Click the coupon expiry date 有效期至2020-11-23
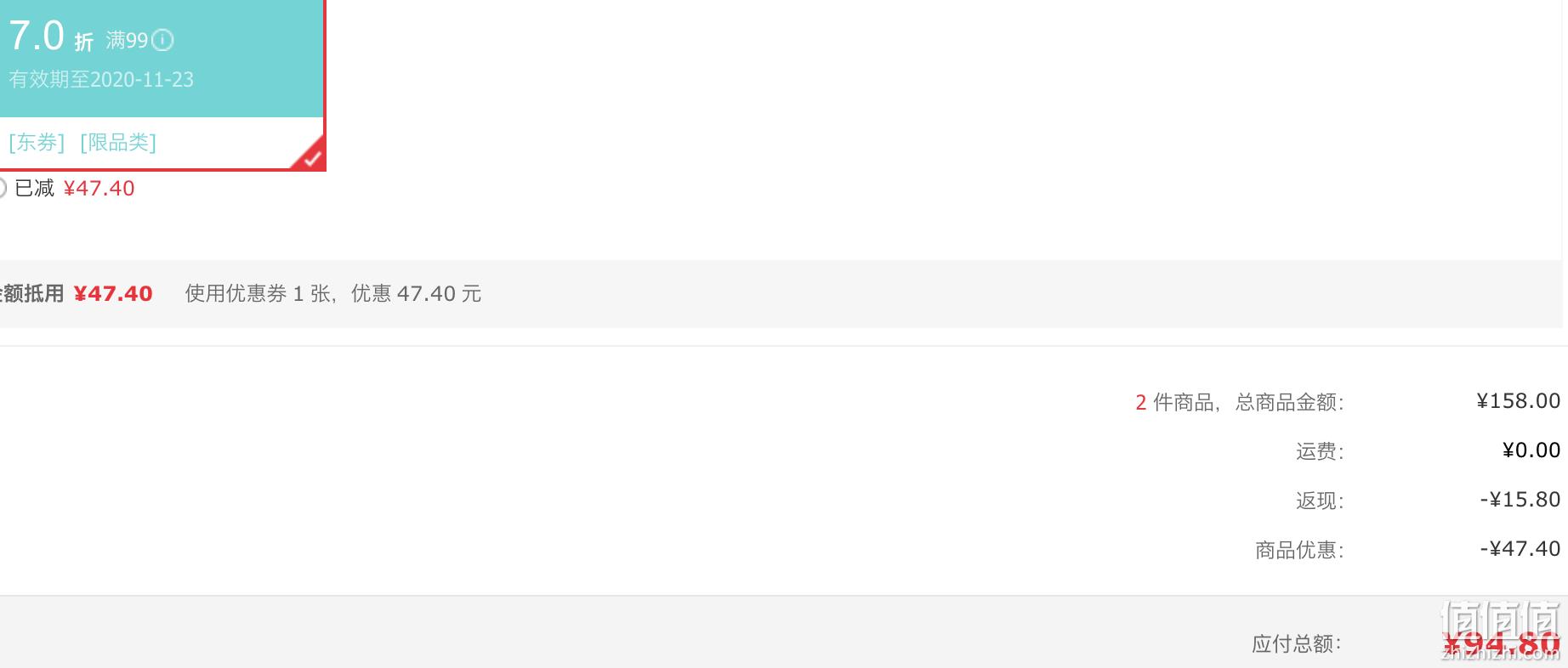This screenshot has width=1568, height=668. (101, 79)
